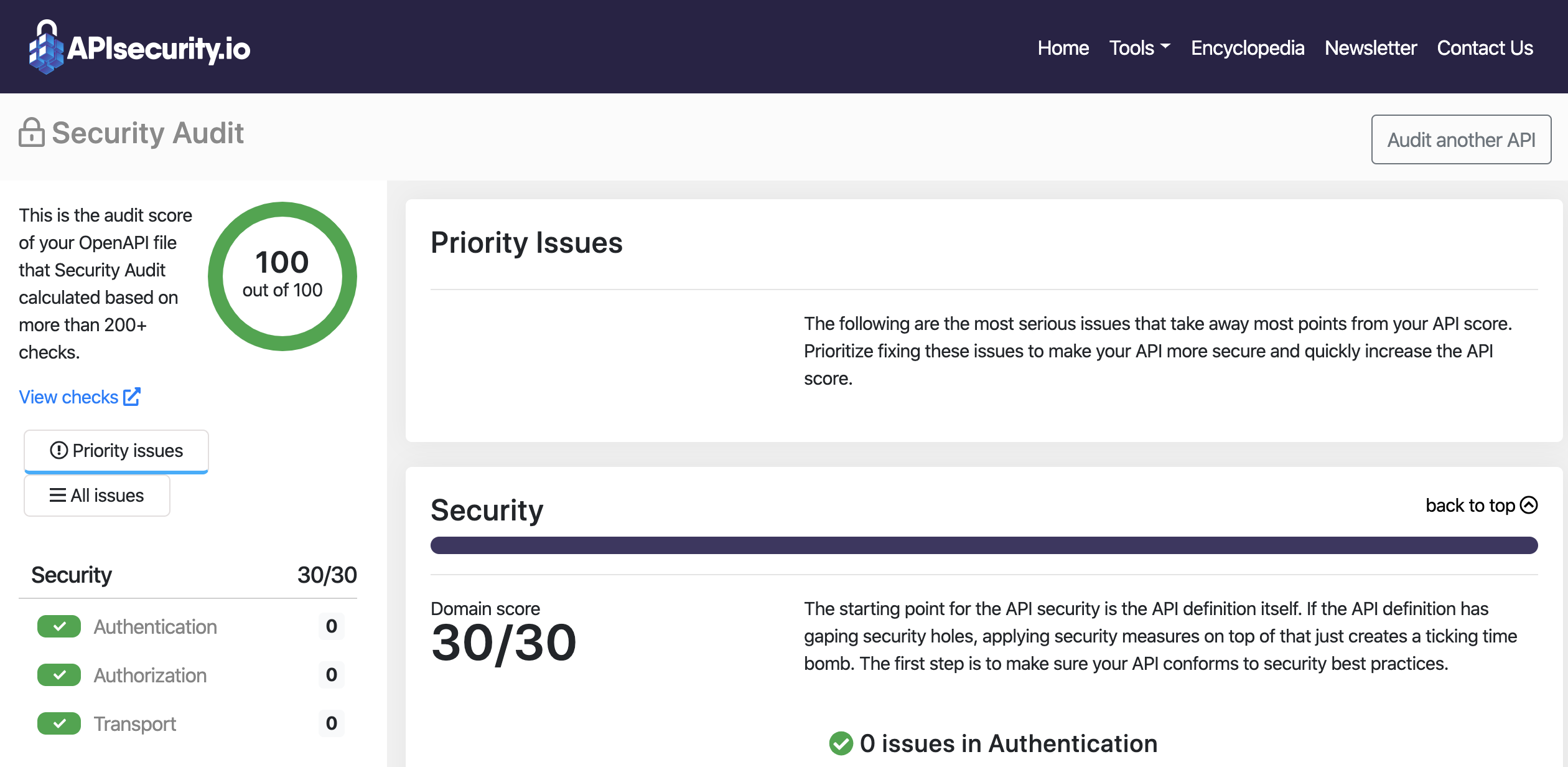Image resolution: width=1568 pixels, height=767 pixels.
Task: Click the external link icon by View checks
Action: click(132, 397)
